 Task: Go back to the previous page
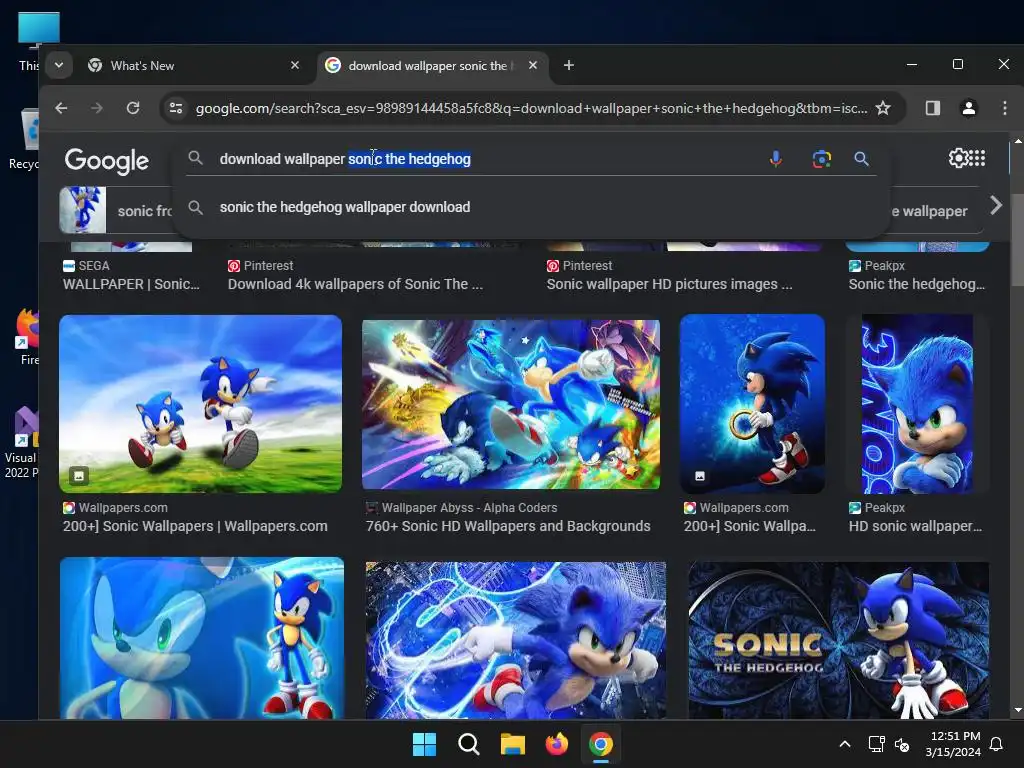(61, 108)
